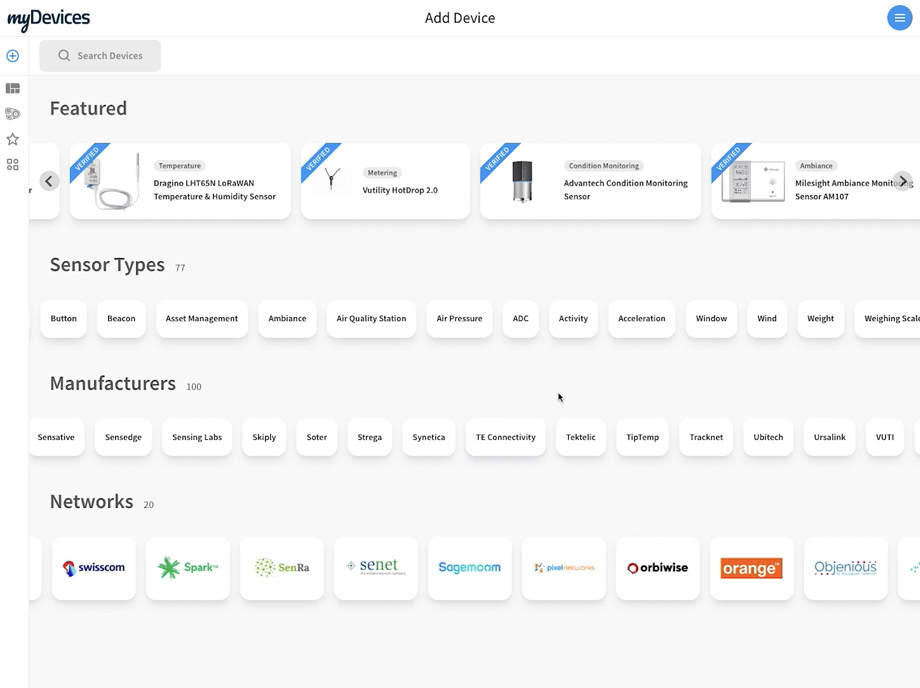
Task: Click the magnifier icon in search box
Action: (x=64, y=56)
